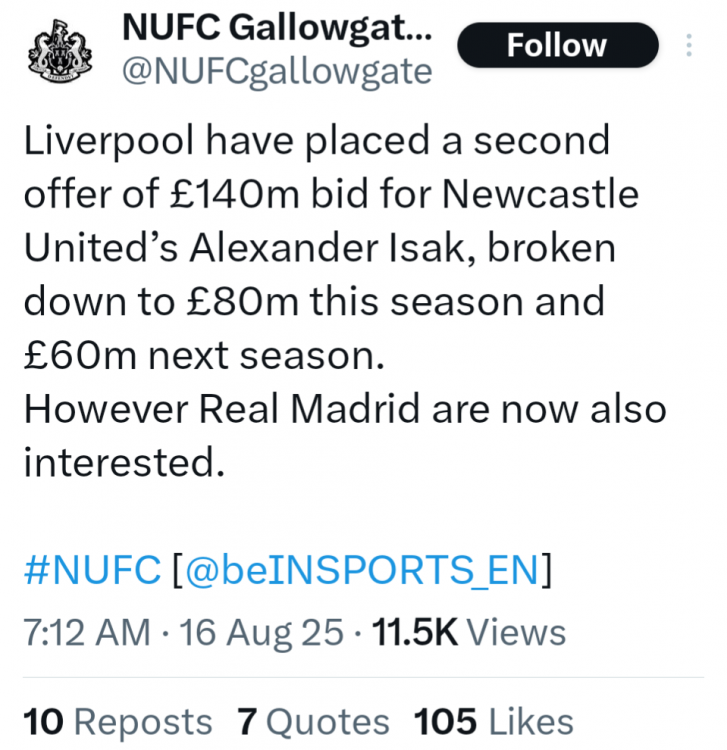Click the 7:12 AM timestamp

85,632
